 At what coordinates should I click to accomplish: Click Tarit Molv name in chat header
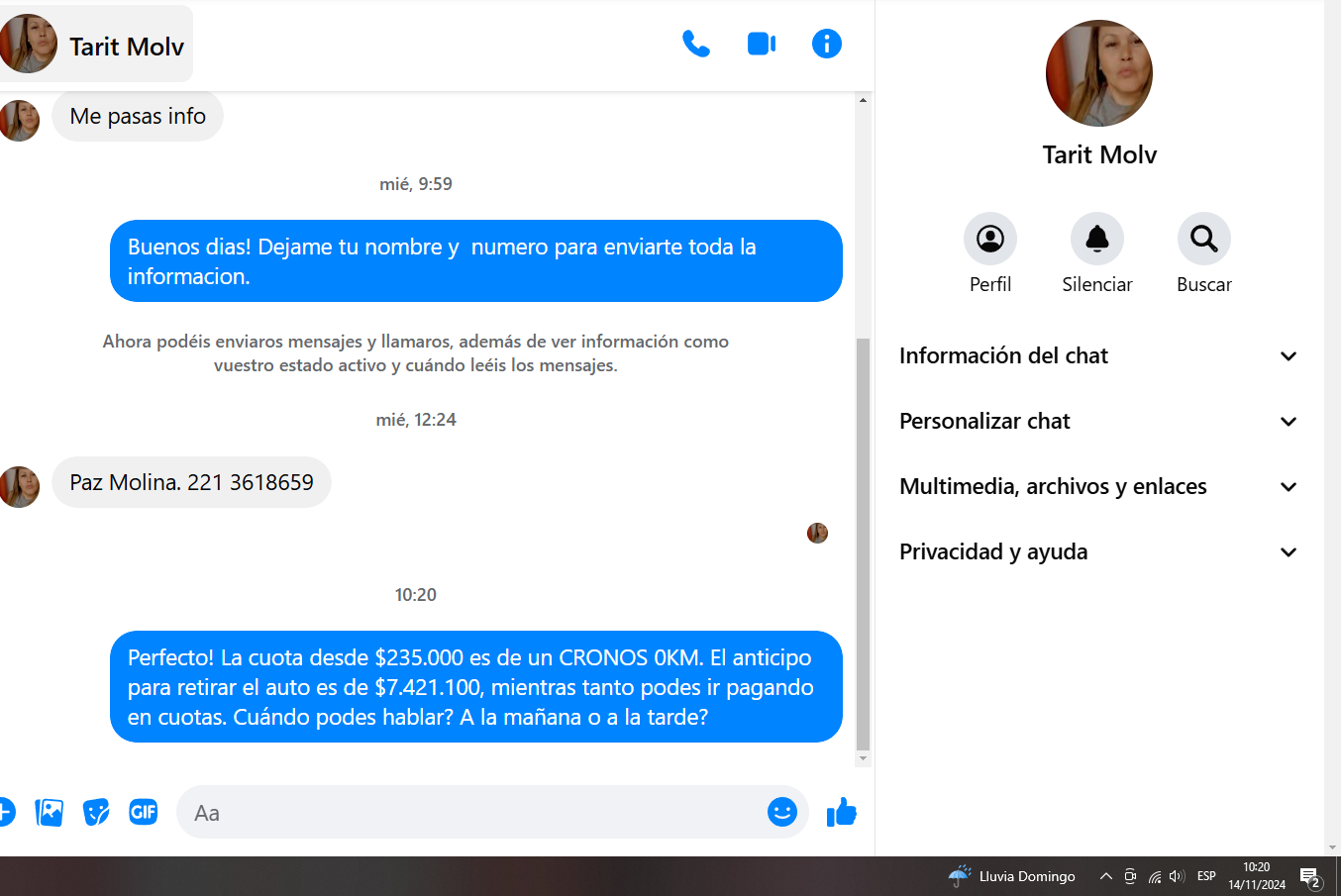(x=126, y=47)
